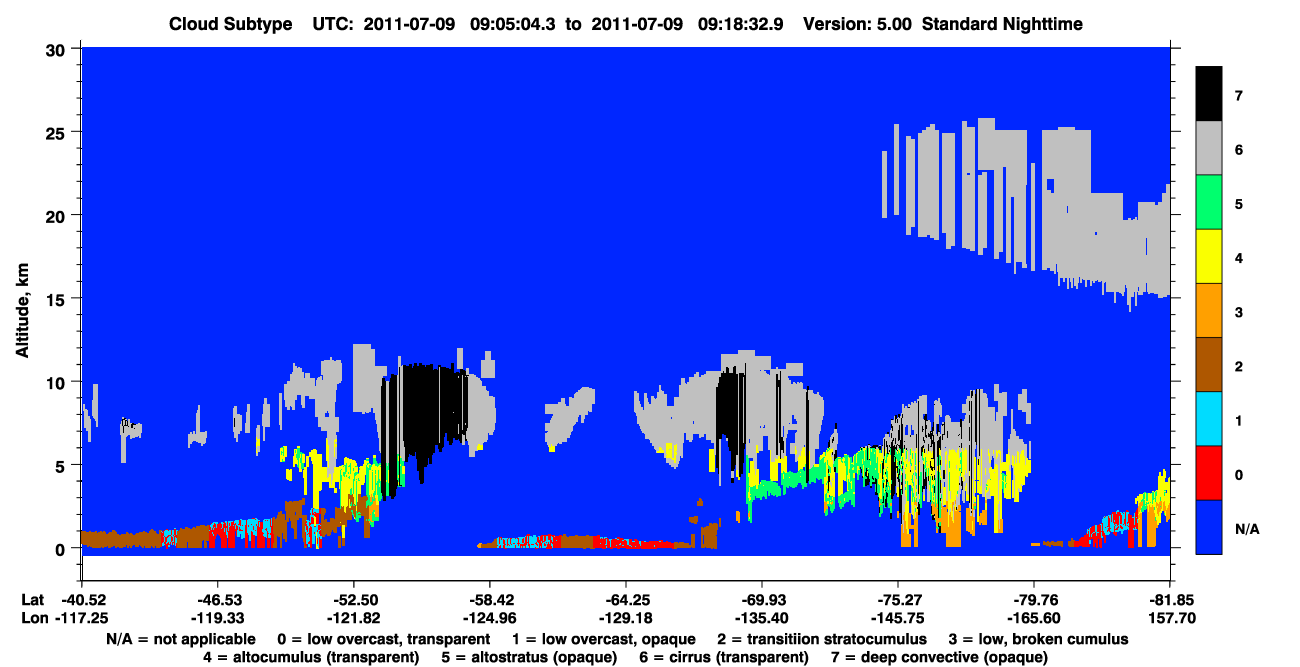Click legend text 'N/A = not applicable'
Image resolution: width=1300 pixels, height=667 pixels.
coord(179,639)
